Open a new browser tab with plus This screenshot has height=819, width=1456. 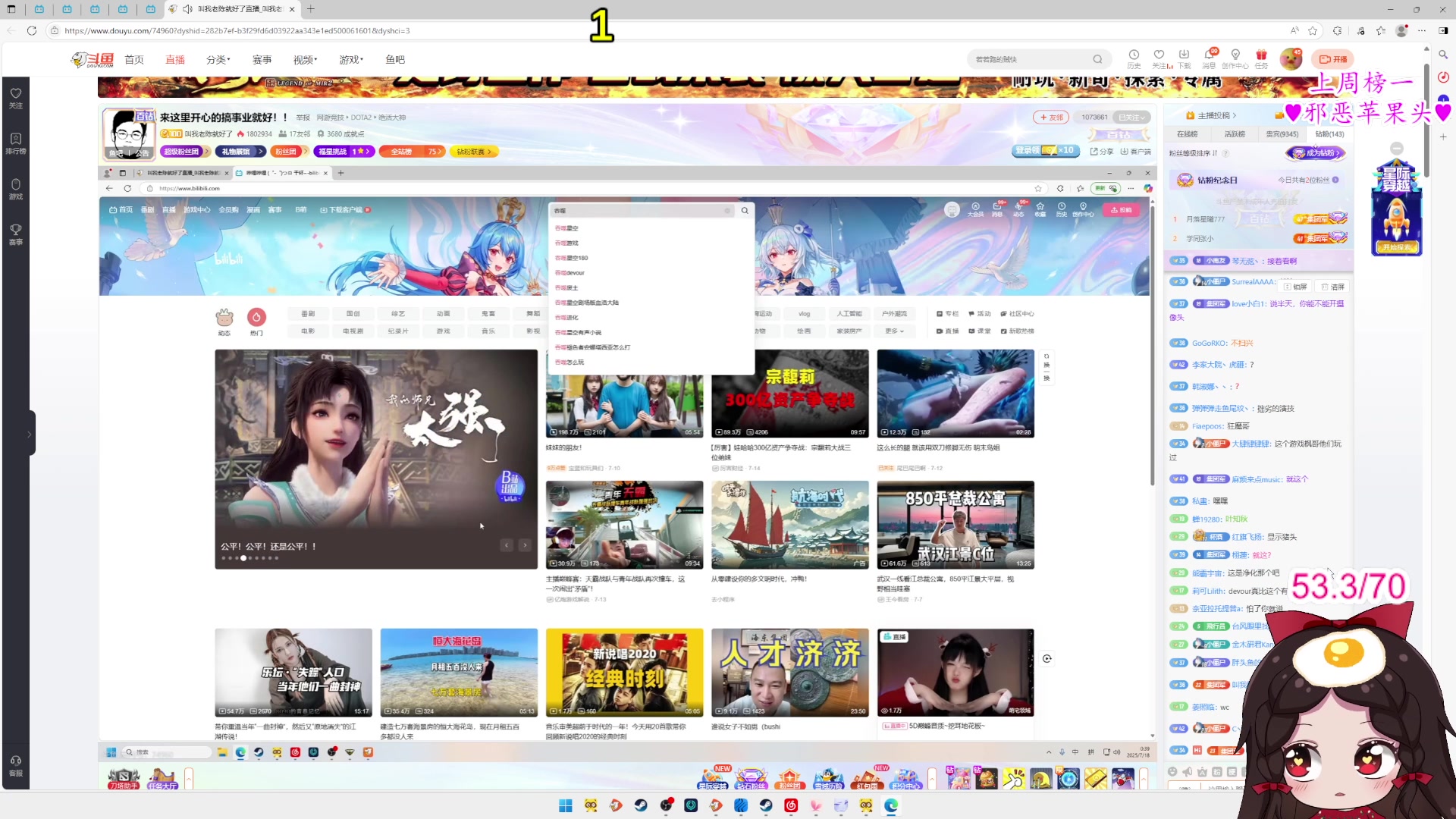[311, 9]
